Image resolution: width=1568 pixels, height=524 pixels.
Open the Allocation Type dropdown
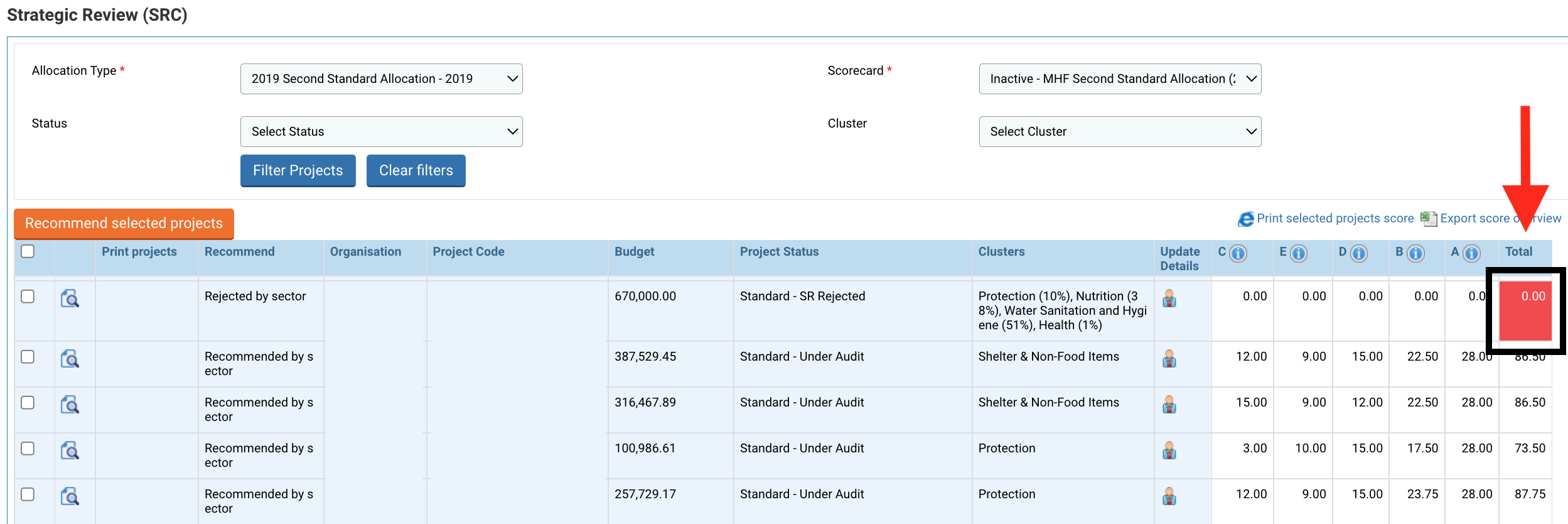(x=381, y=79)
